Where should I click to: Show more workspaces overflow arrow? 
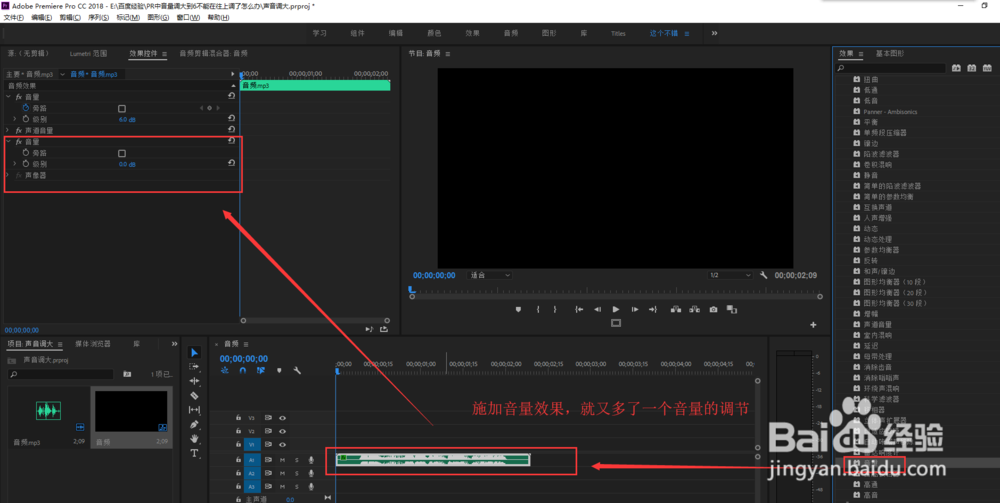tap(714, 33)
